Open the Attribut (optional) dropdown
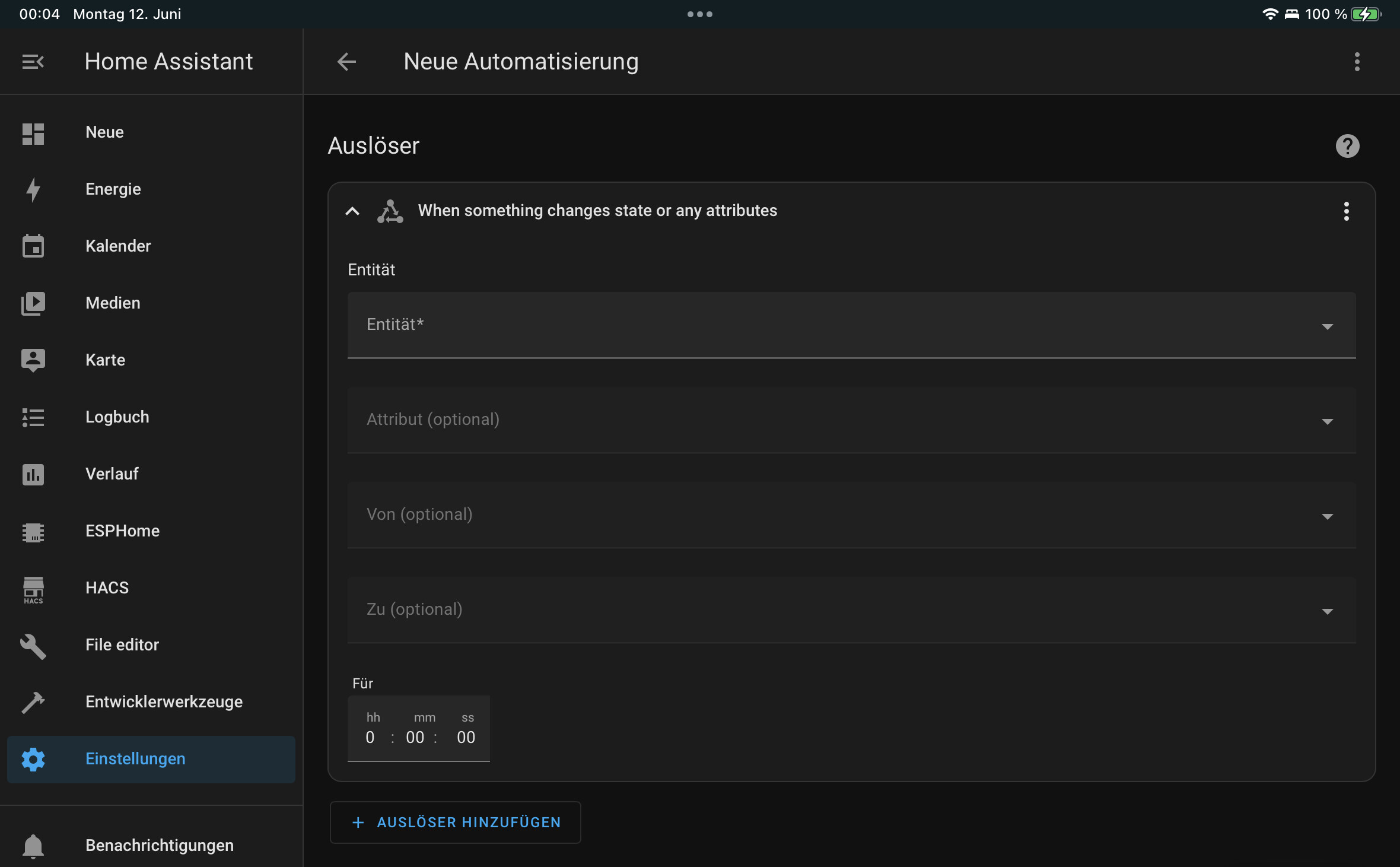This screenshot has width=1400, height=867. tap(852, 420)
